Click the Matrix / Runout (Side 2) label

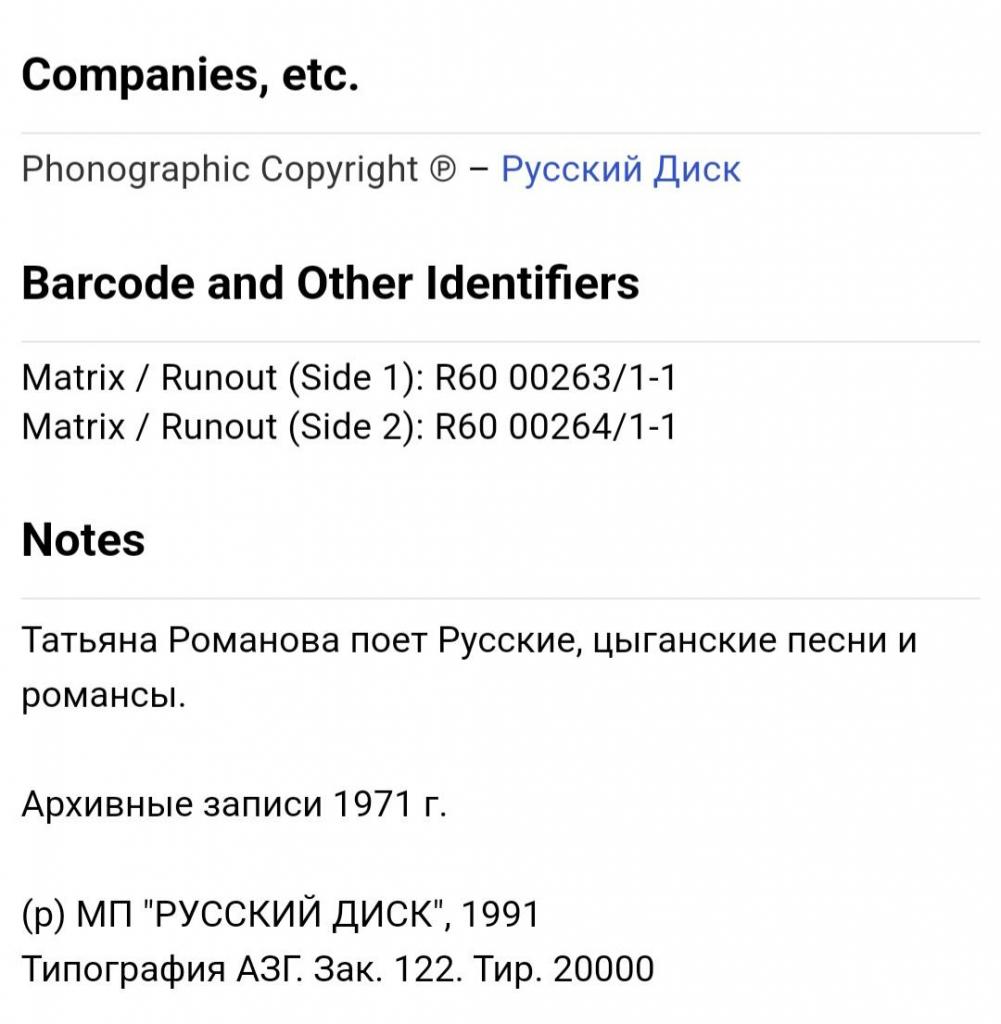[x=222, y=427]
